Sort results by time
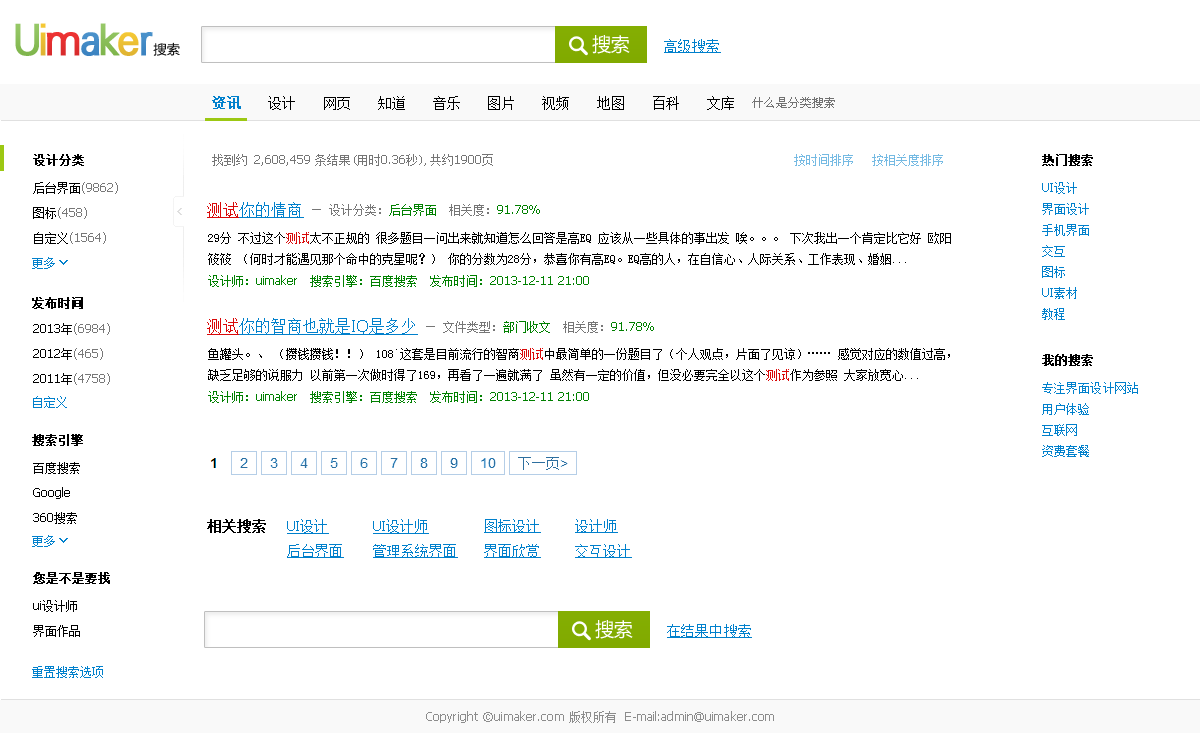 click(823, 160)
